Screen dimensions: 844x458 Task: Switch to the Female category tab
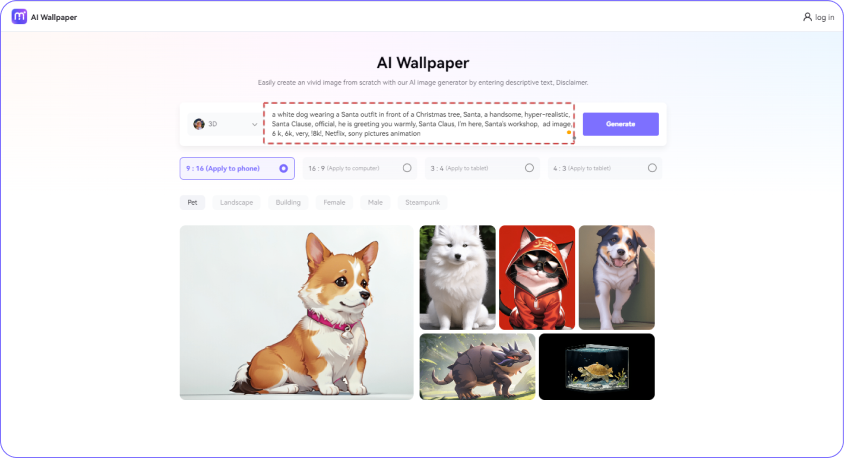[334, 202]
